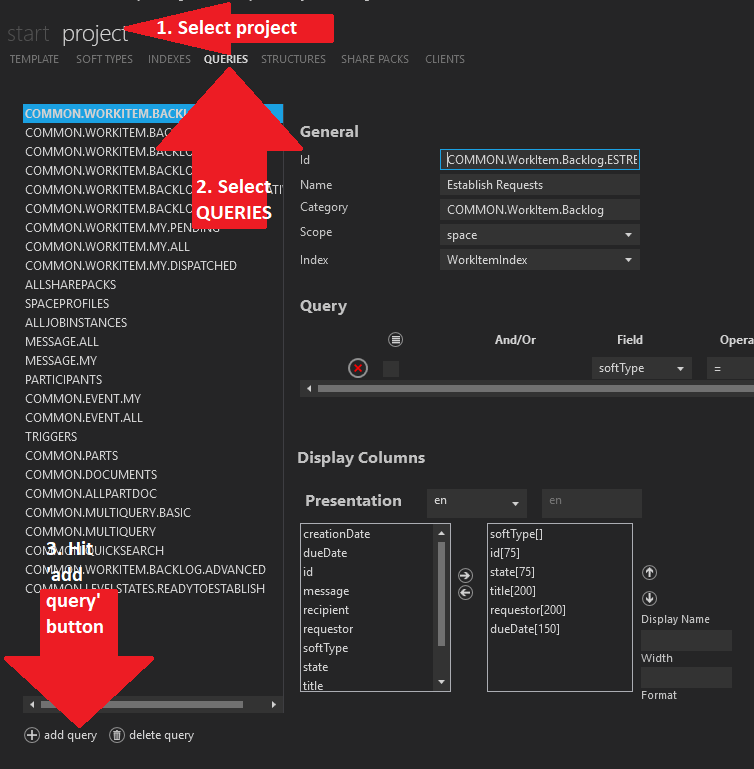Select query COMMON.ALLPARTDOC

coord(153,494)
